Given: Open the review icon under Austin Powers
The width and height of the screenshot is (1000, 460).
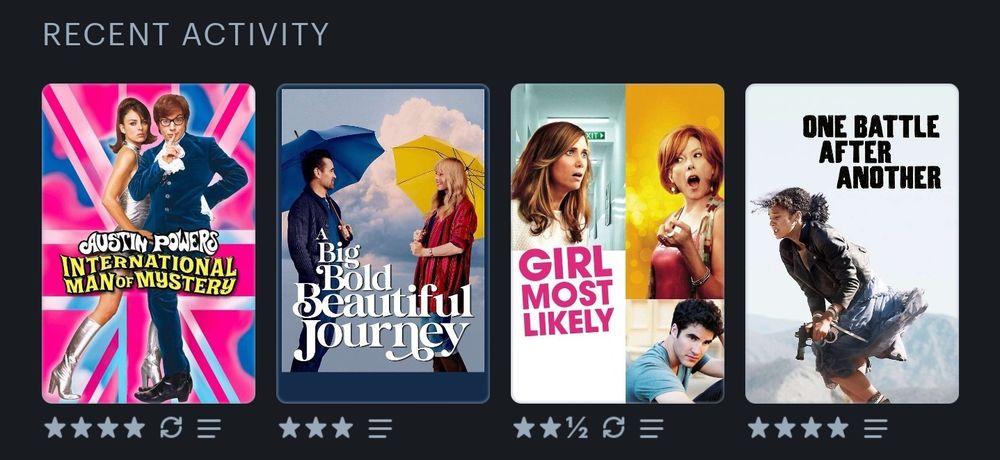Looking at the screenshot, I should click(x=209, y=428).
